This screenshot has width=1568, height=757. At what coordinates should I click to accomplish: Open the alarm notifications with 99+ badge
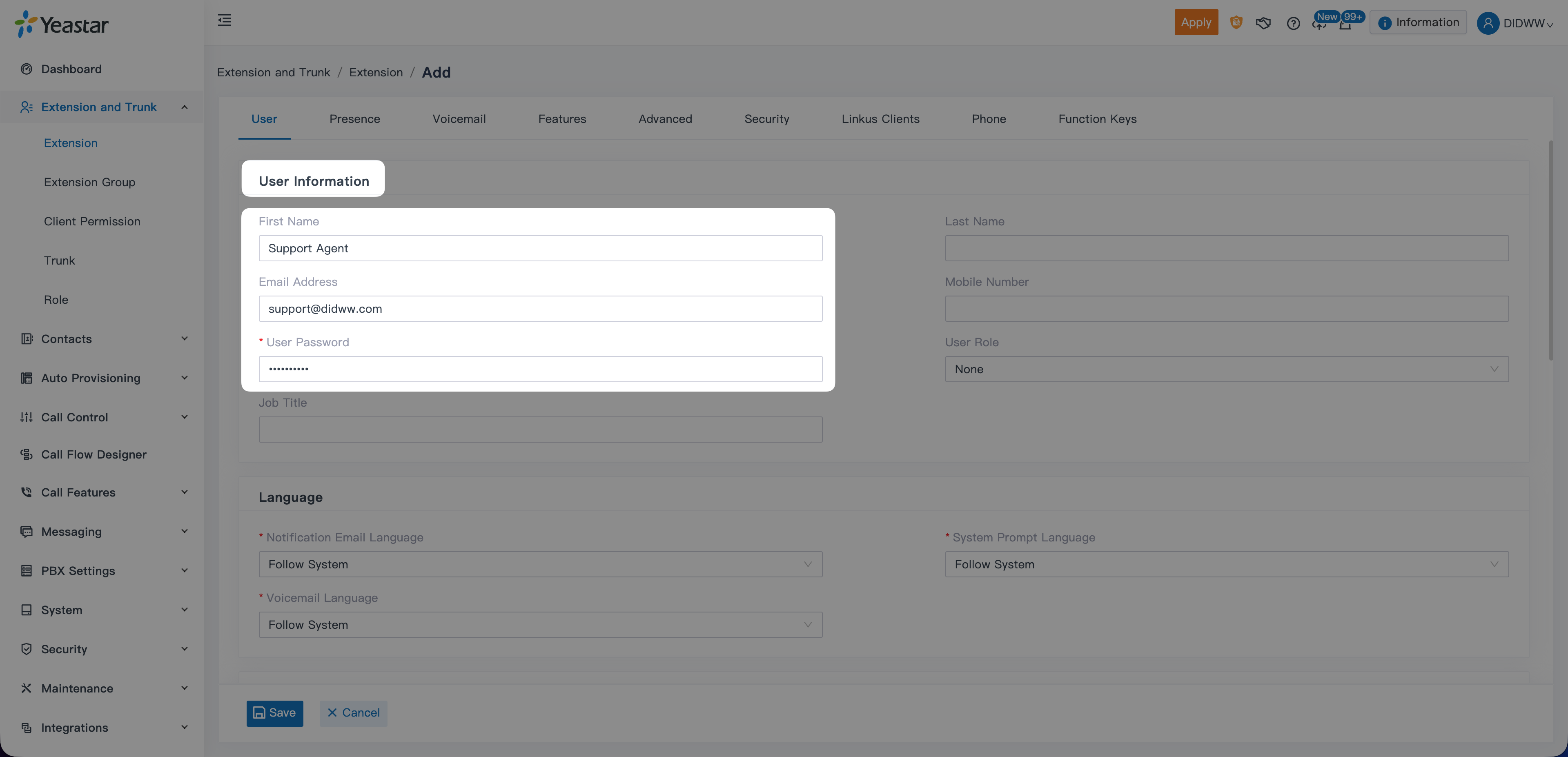(x=1345, y=24)
